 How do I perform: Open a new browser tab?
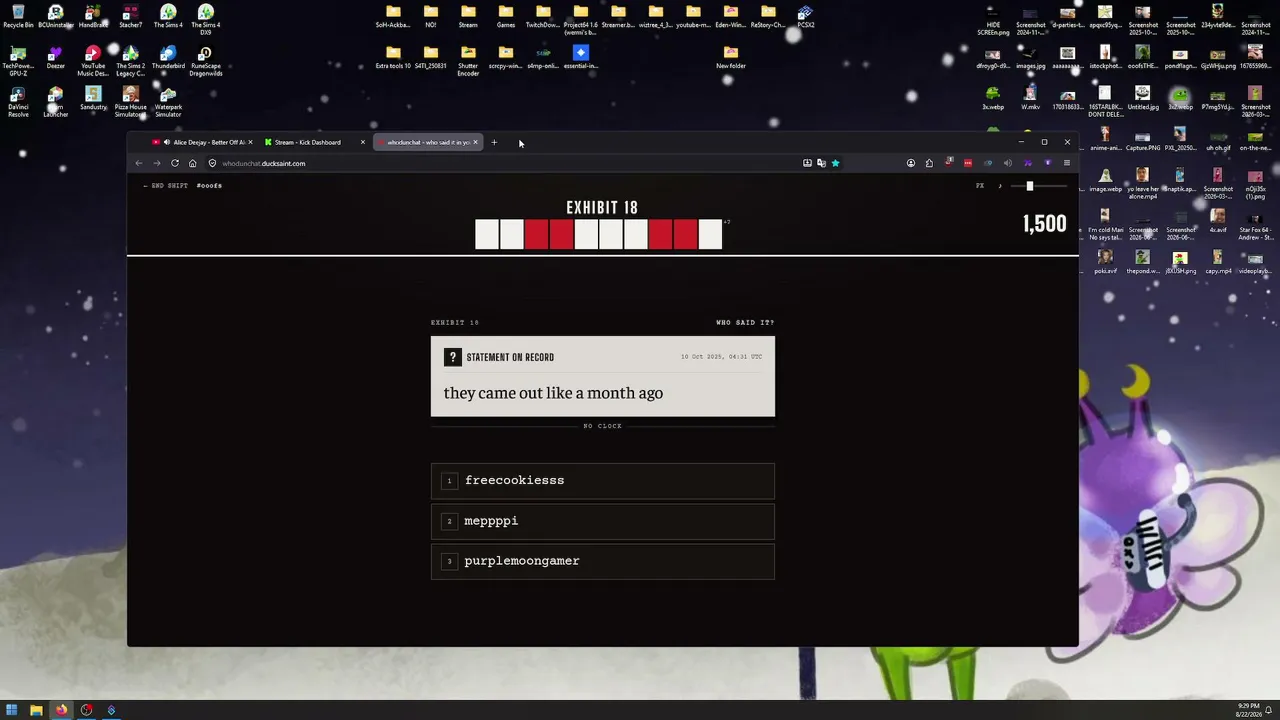(x=494, y=142)
